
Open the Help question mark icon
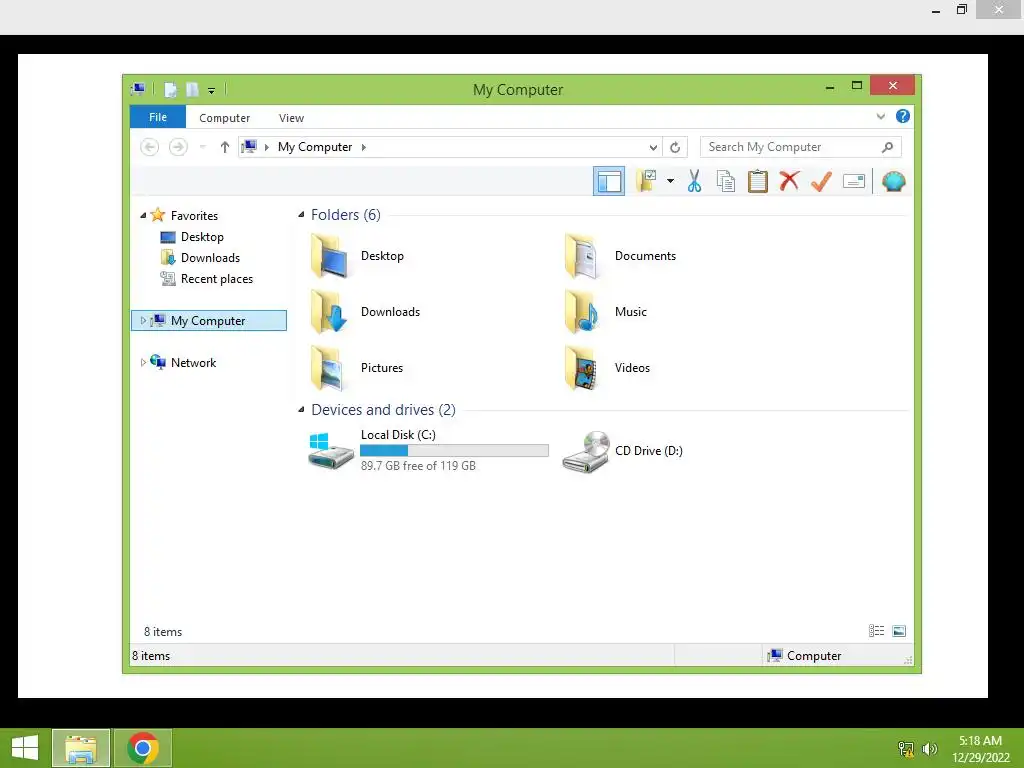click(903, 116)
